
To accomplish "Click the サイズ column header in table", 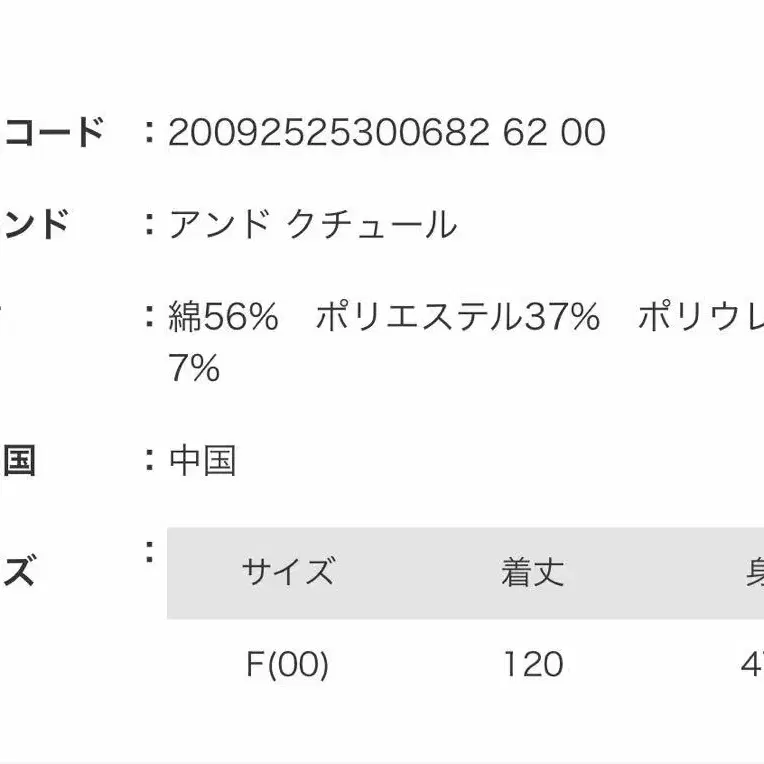I will pos(287,573).
